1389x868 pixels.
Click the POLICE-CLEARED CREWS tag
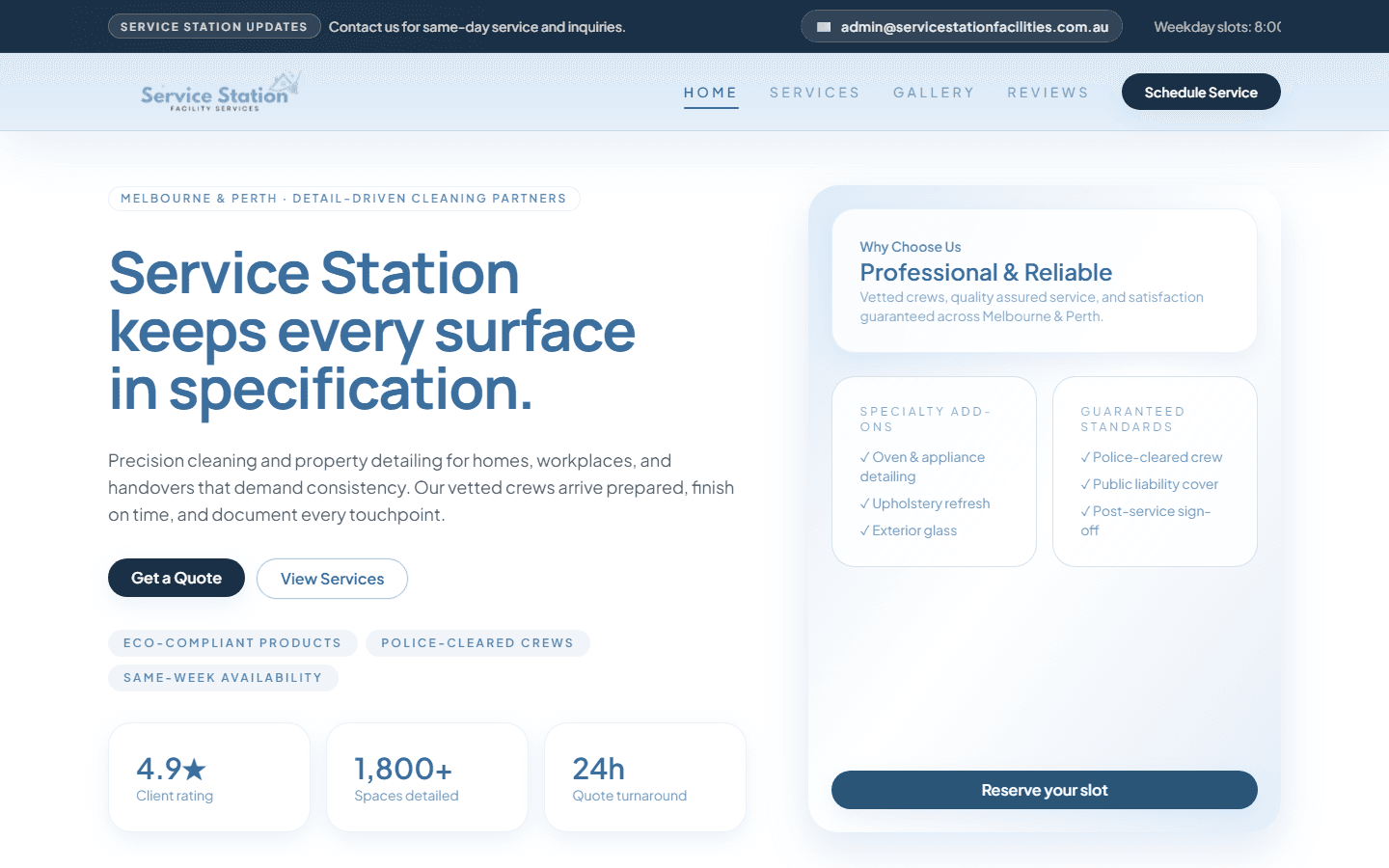pos(477,643)
